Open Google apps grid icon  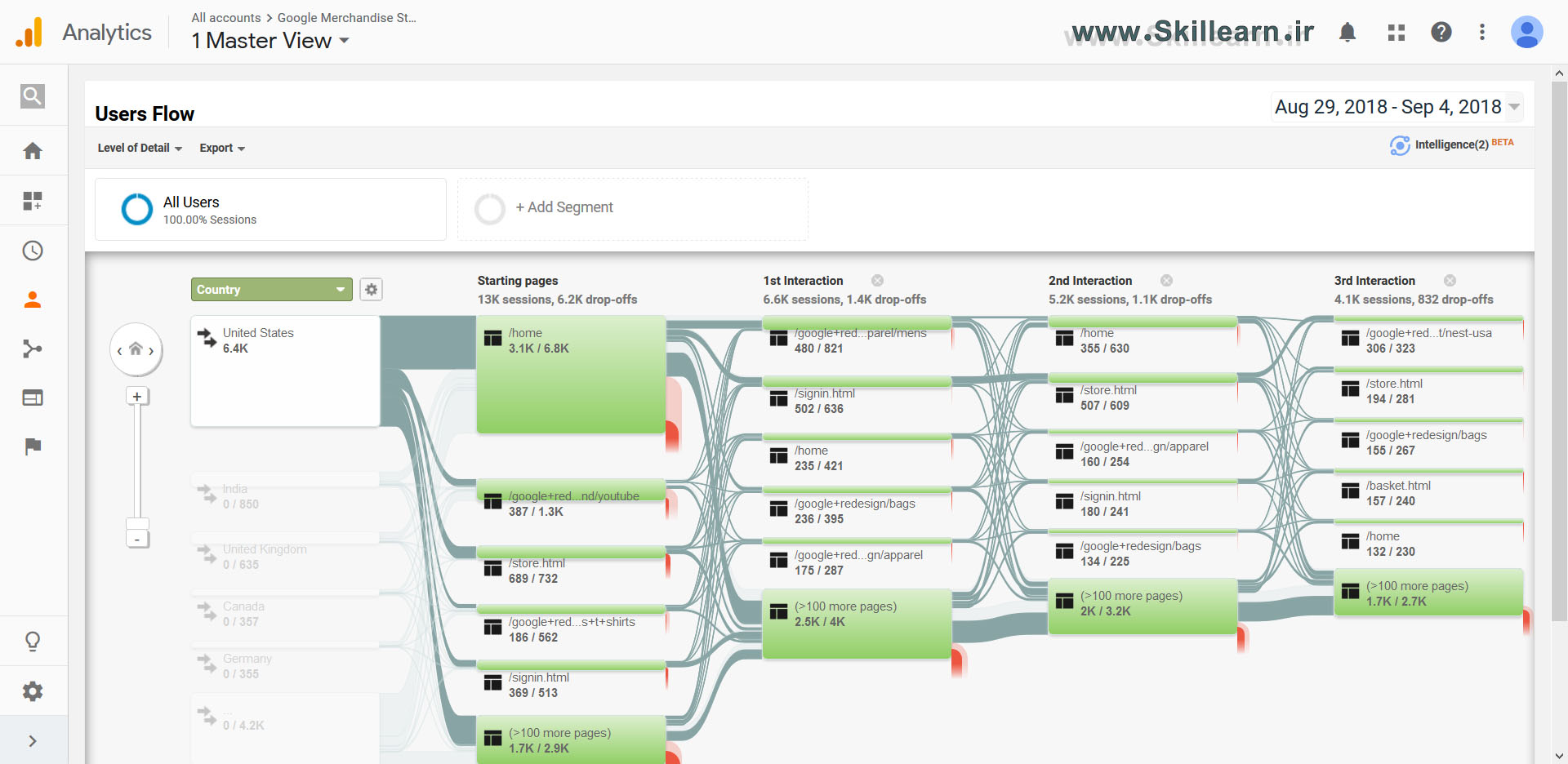pyautogui.click(x=1396, y=32)
